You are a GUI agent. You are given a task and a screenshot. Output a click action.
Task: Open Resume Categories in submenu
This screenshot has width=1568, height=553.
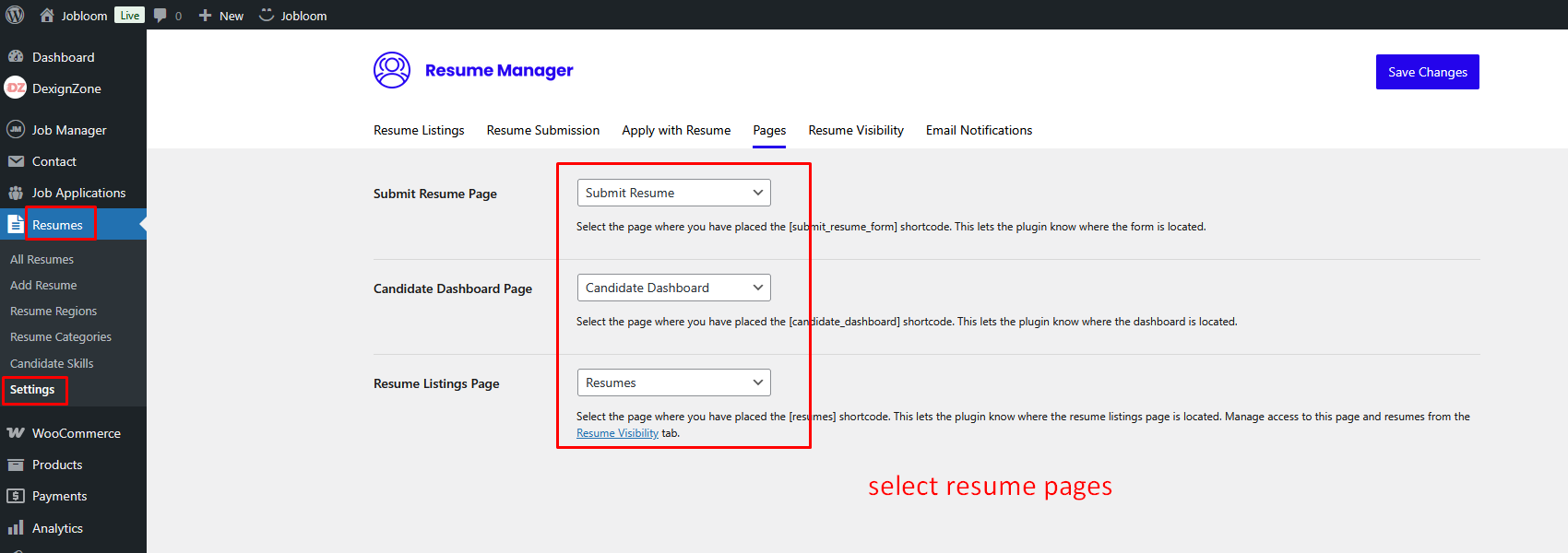click(61, 337)
